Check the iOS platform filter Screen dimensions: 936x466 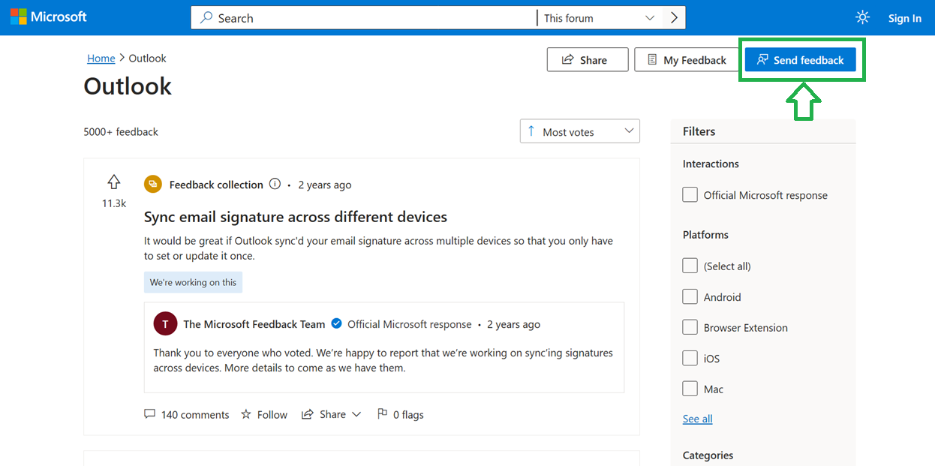[690, 359]
